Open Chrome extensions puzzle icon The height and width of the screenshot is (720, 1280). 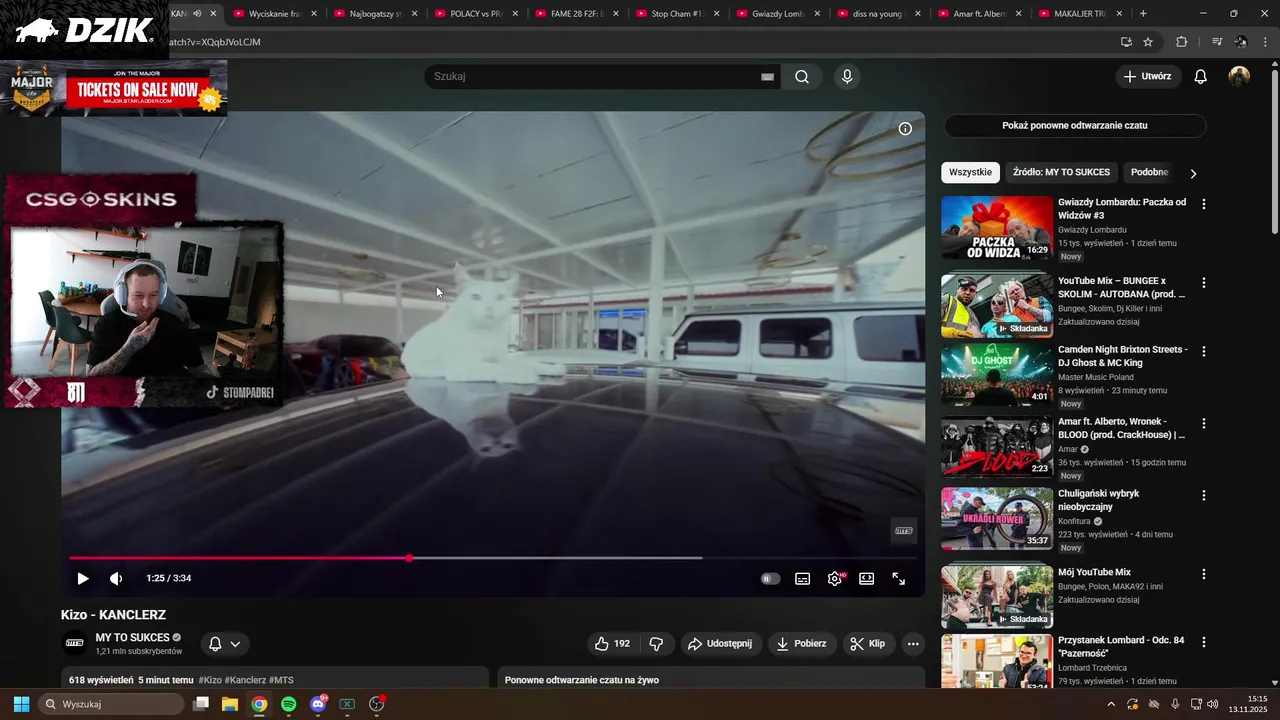coord(1181,42)
